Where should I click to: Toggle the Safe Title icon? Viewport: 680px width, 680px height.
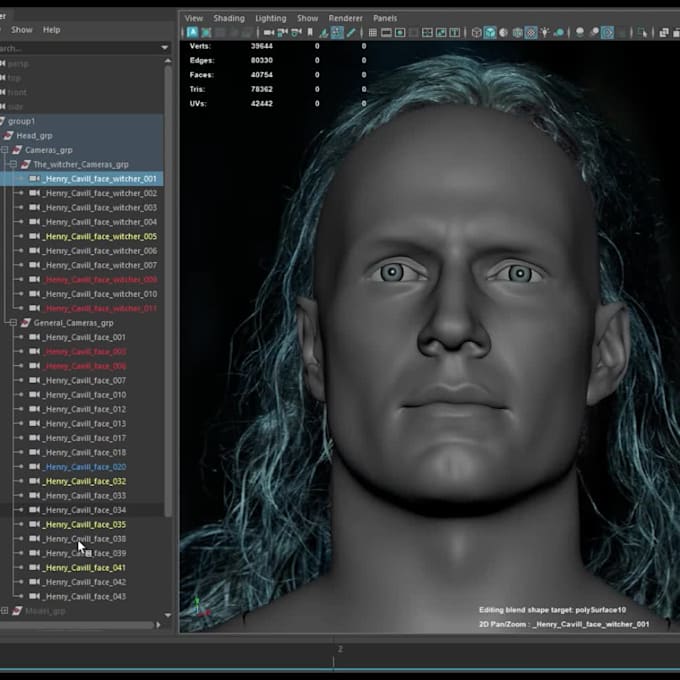454,33
